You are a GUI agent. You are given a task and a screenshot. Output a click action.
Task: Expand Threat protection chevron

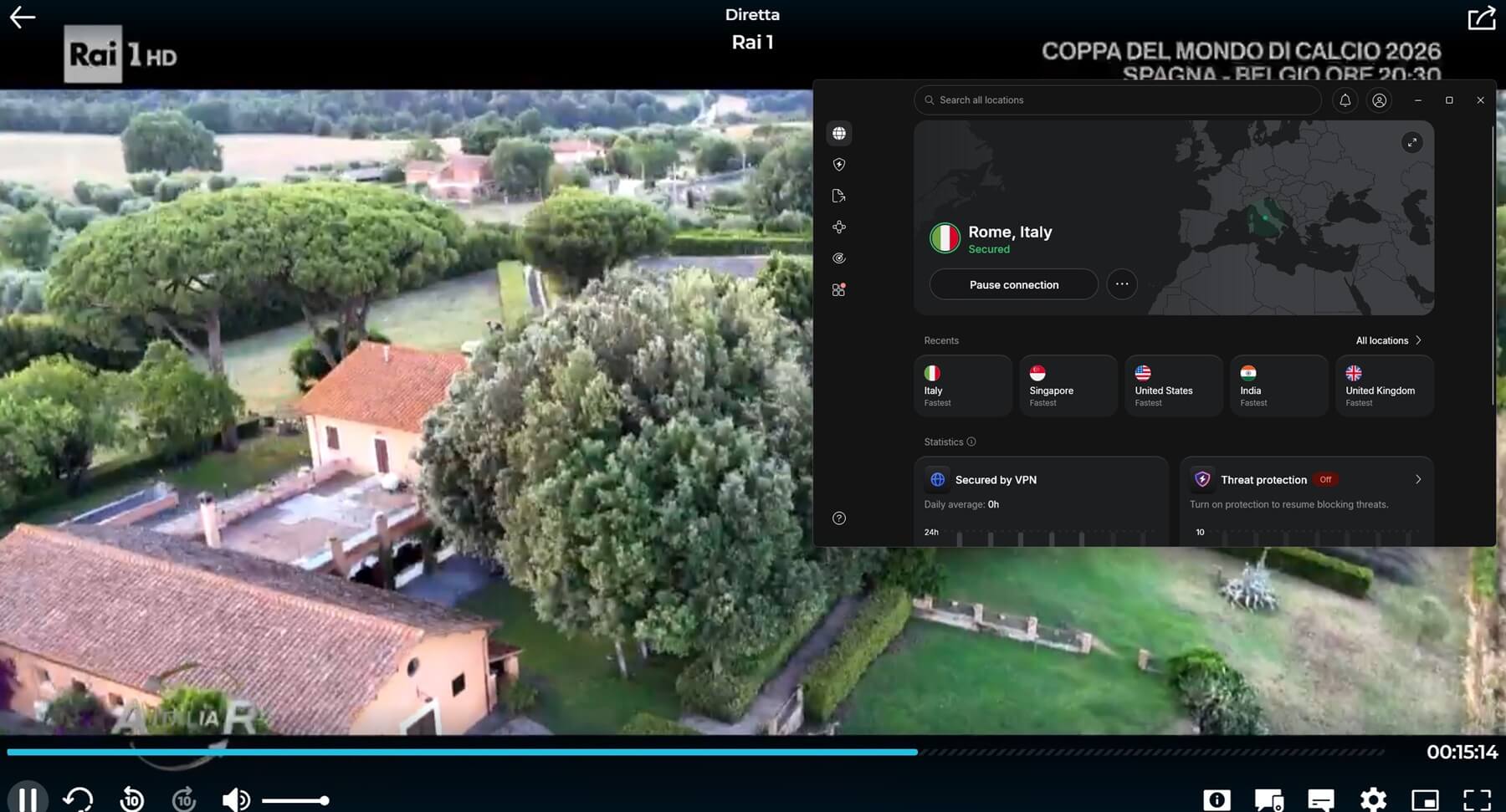pyautogui.click(x=1418, y=479)
